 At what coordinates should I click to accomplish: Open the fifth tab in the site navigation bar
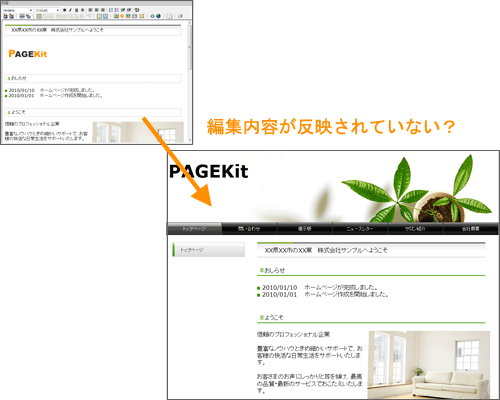[x=415, y=229]
